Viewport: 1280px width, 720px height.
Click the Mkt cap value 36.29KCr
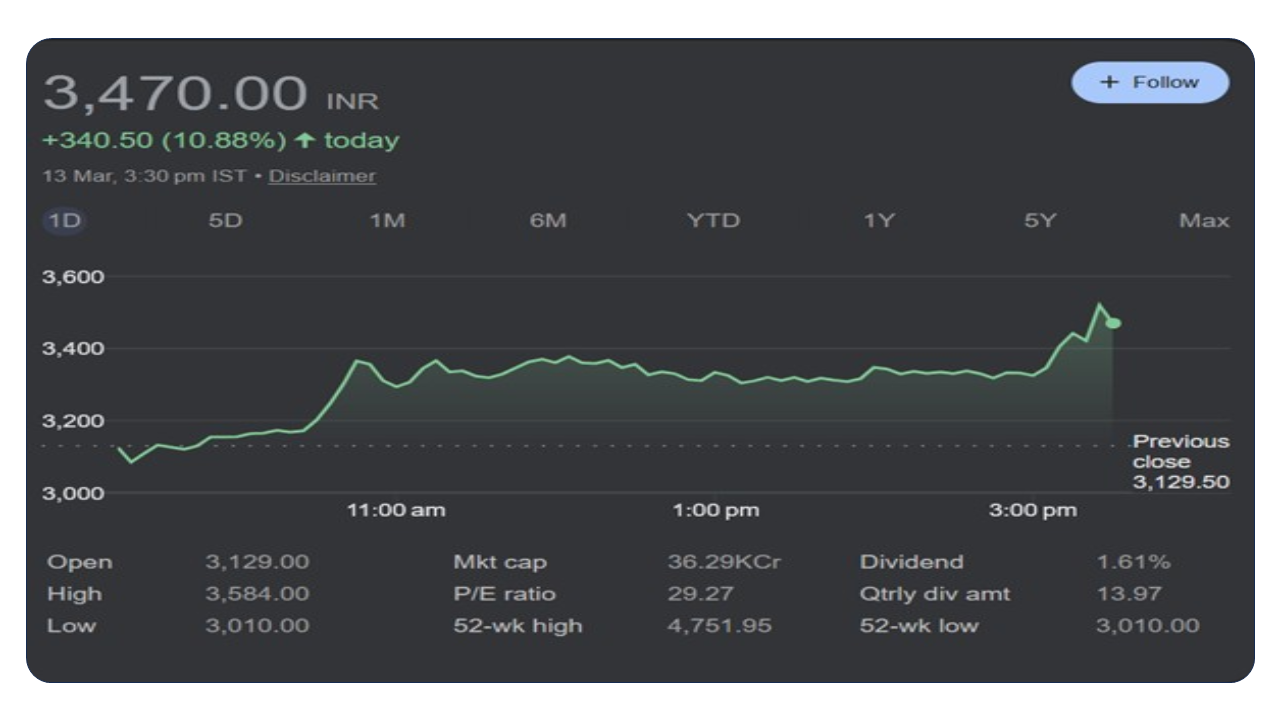pyautogui.click(x=724, y=562)
